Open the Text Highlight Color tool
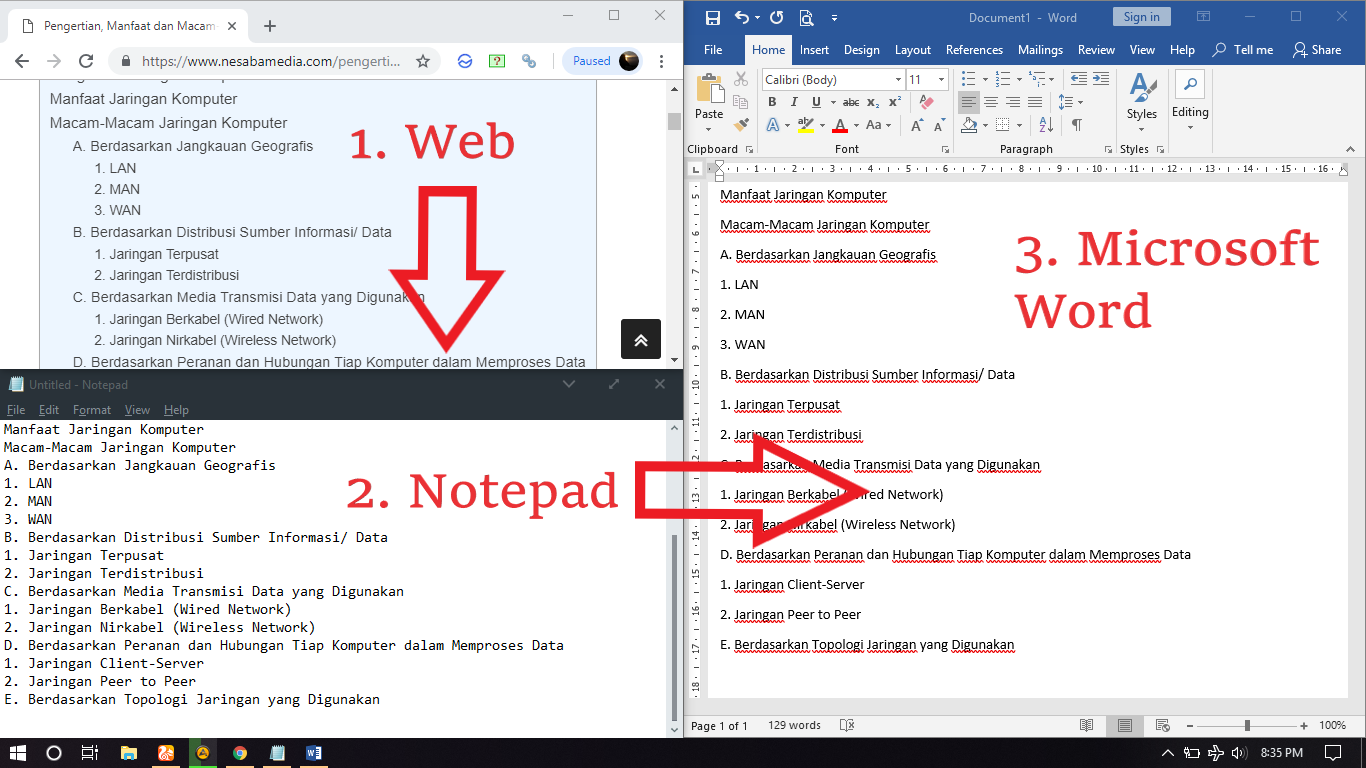Image resolution: width=1366 pixels, height=768 pixels. [x=806, y=125]
